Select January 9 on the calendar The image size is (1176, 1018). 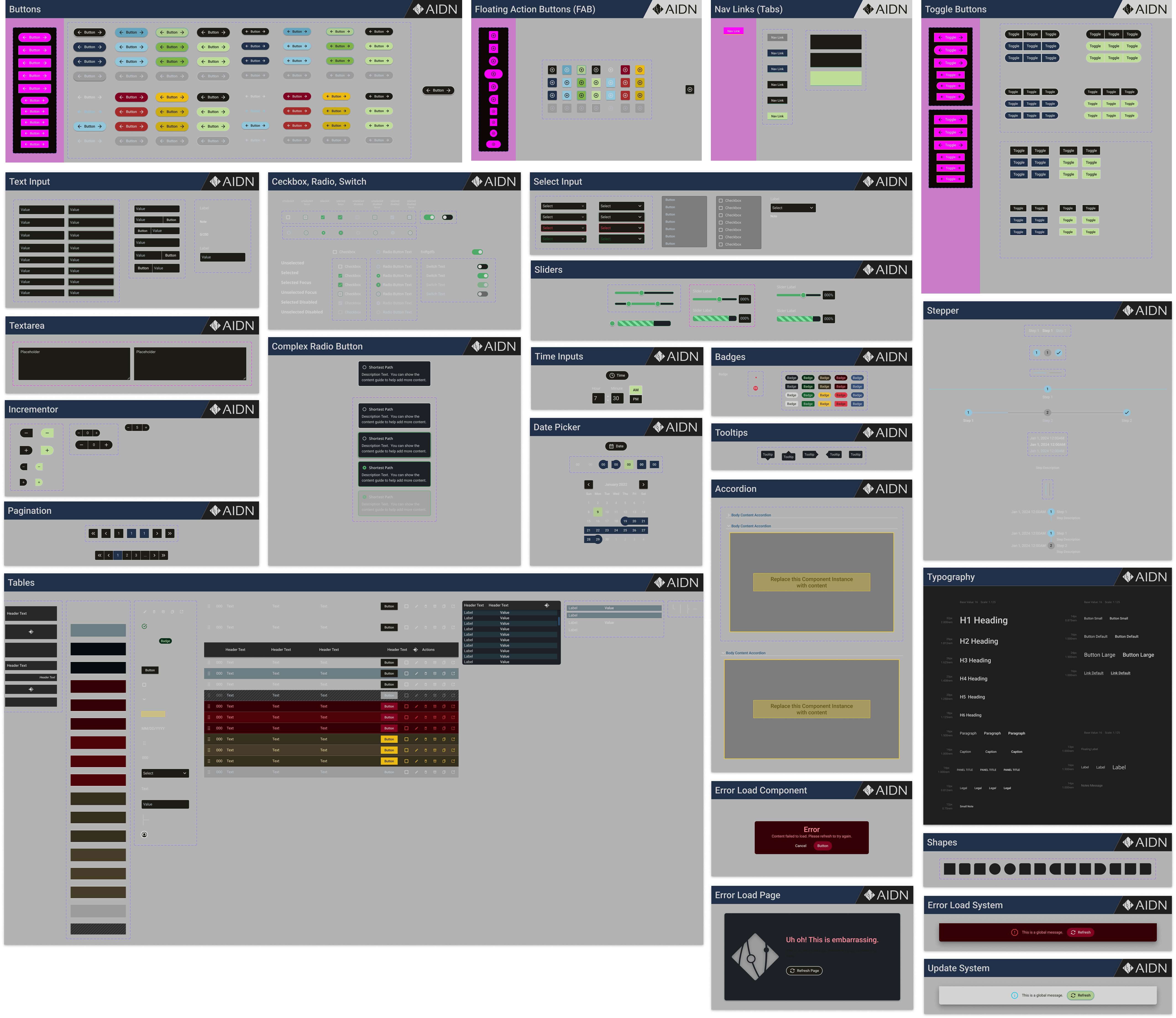(x=597, y=512)
